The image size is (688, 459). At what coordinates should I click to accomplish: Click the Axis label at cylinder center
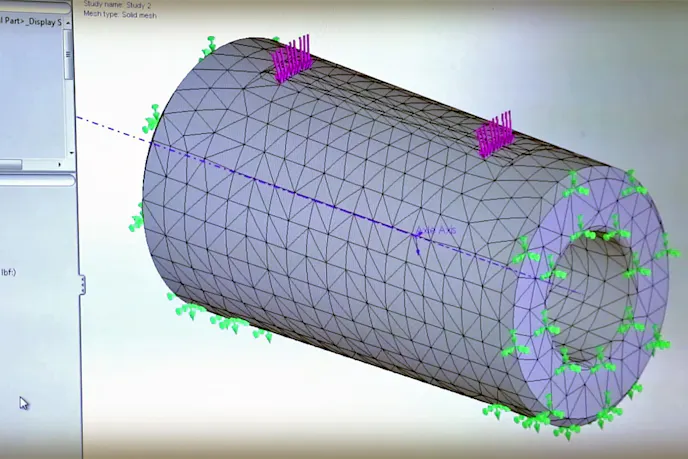pyautogui.click(x=437, y=231)
